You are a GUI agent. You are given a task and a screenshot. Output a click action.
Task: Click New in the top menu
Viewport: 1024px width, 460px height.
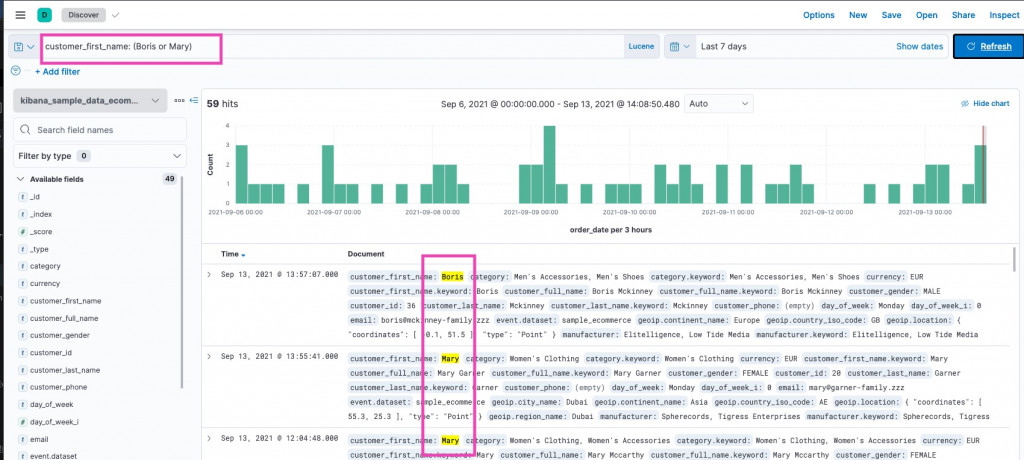(x=858, y=15)
